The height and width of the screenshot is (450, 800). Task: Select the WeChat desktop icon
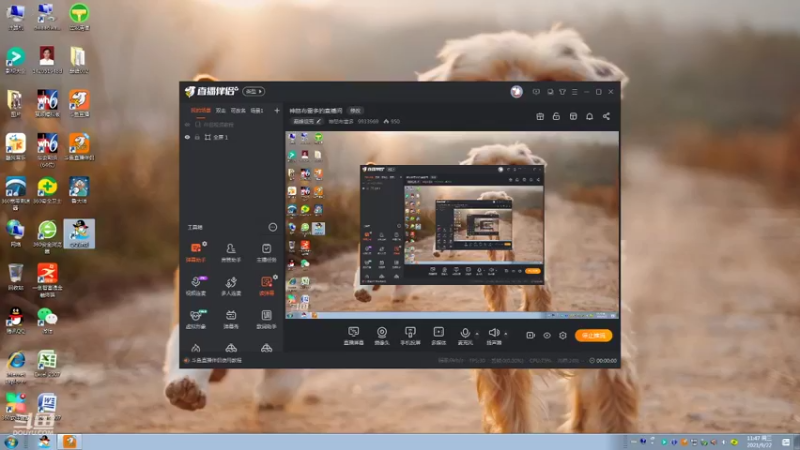pos(47,320)
